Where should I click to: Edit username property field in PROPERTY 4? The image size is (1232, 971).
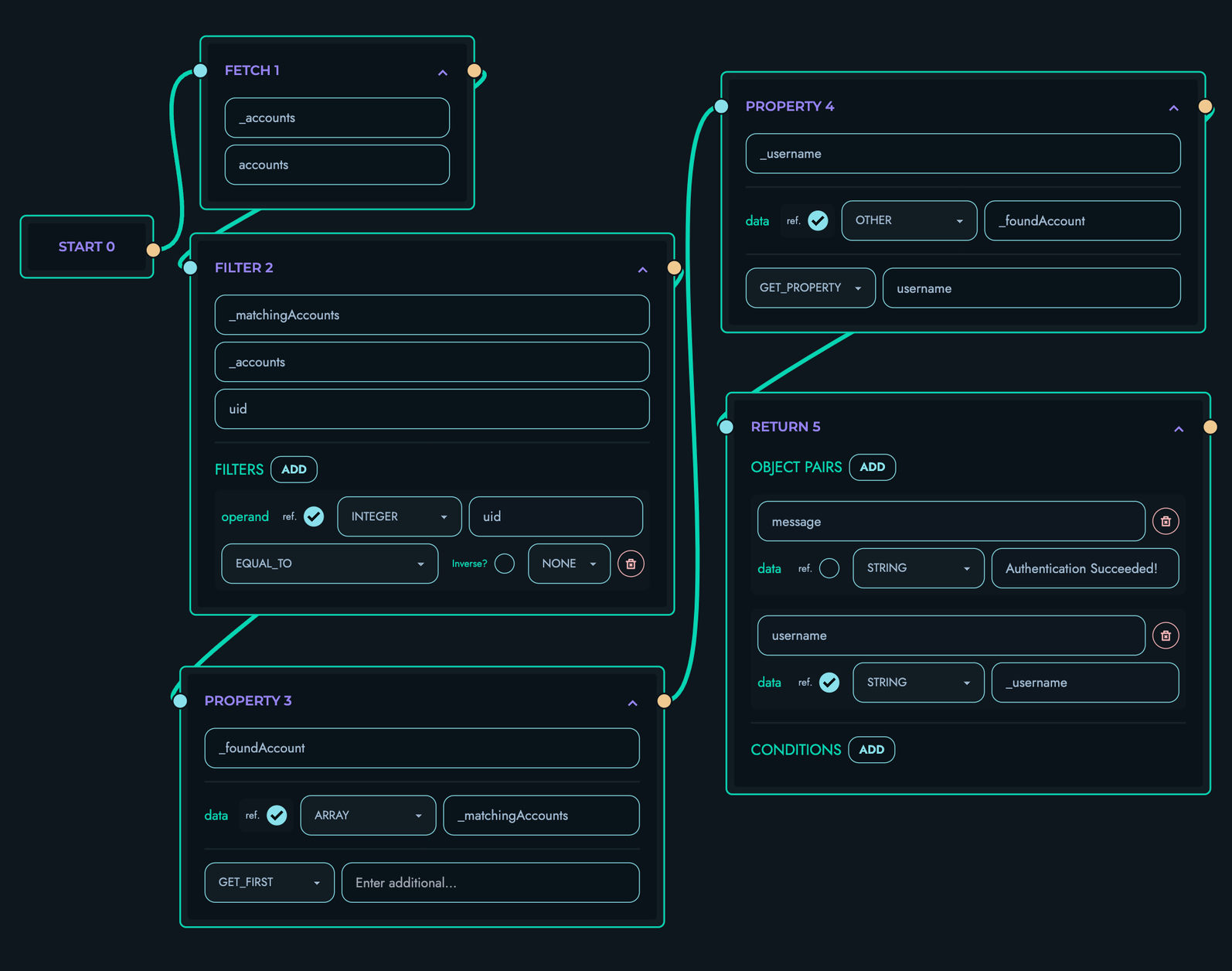tap(1031, 288)
